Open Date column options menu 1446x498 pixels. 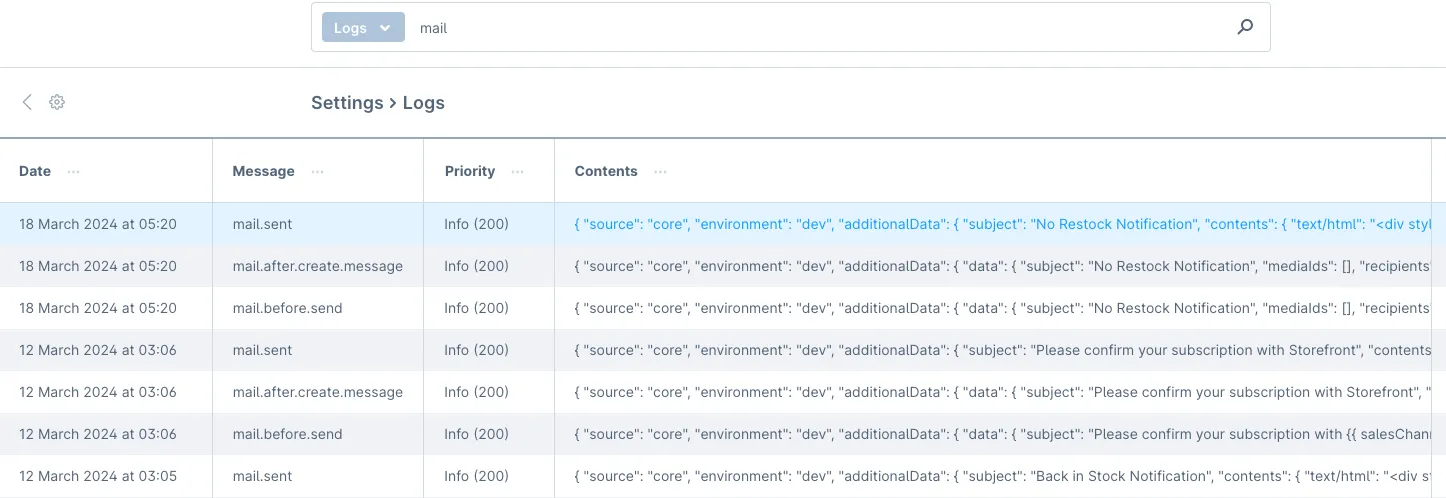[74, 172]
